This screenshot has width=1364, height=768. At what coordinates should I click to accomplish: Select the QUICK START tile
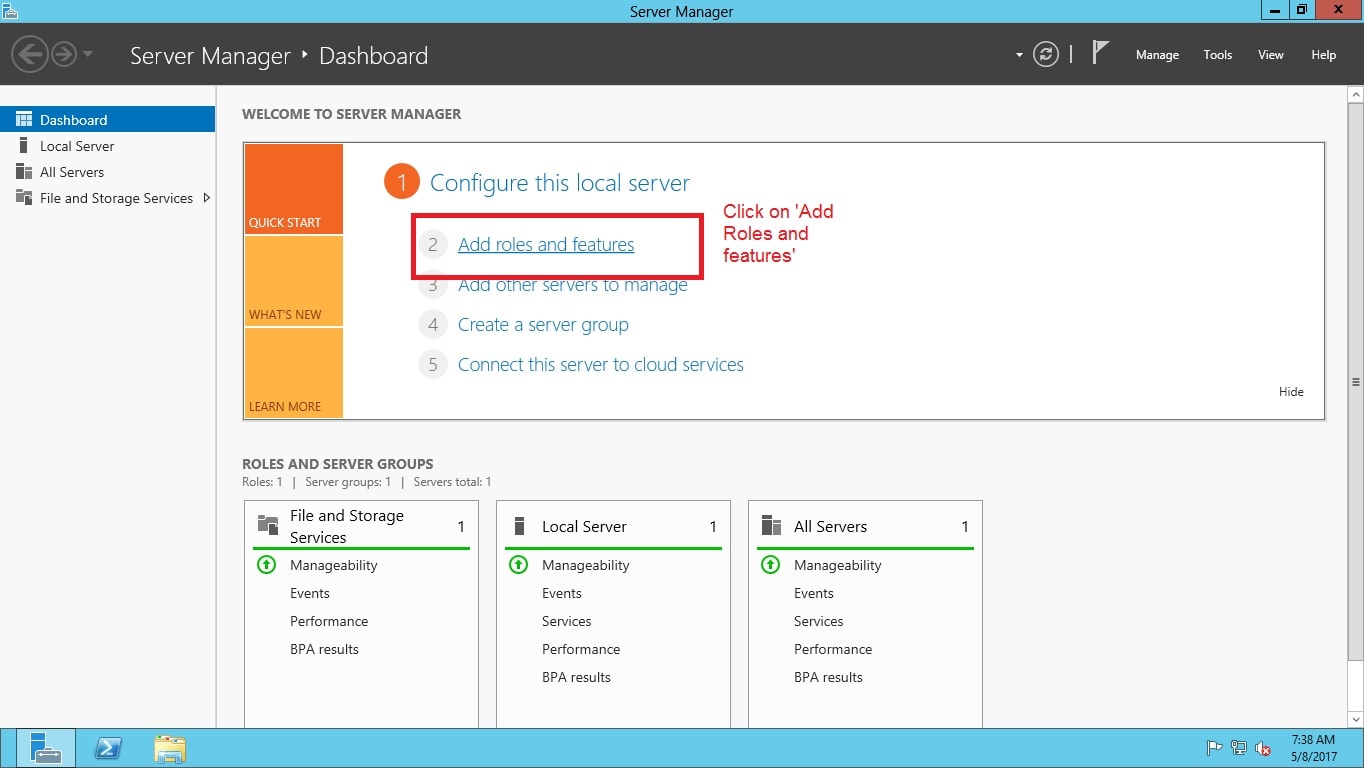[x=294, y=189]
